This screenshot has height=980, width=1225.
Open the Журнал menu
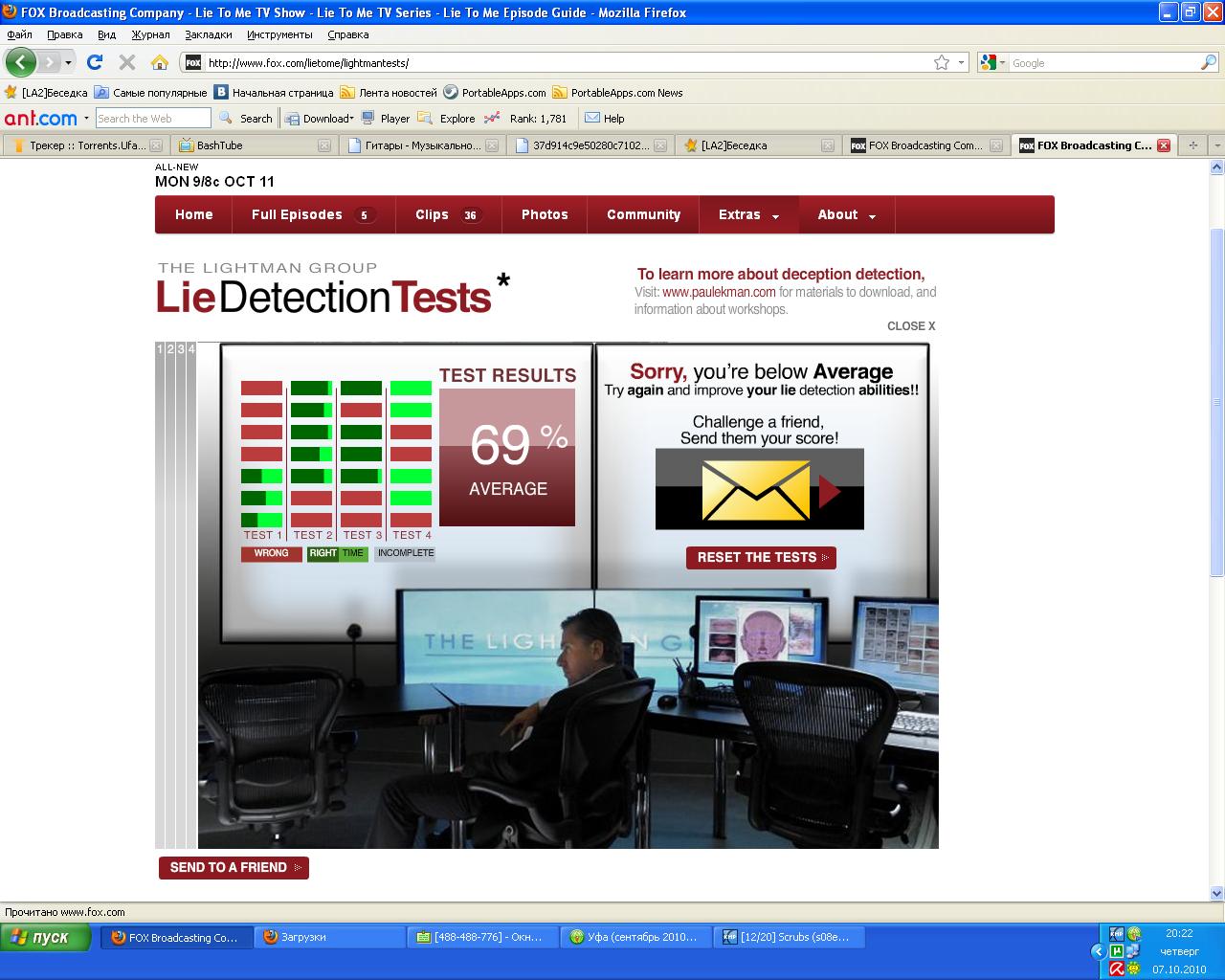[x=150, y=34]
